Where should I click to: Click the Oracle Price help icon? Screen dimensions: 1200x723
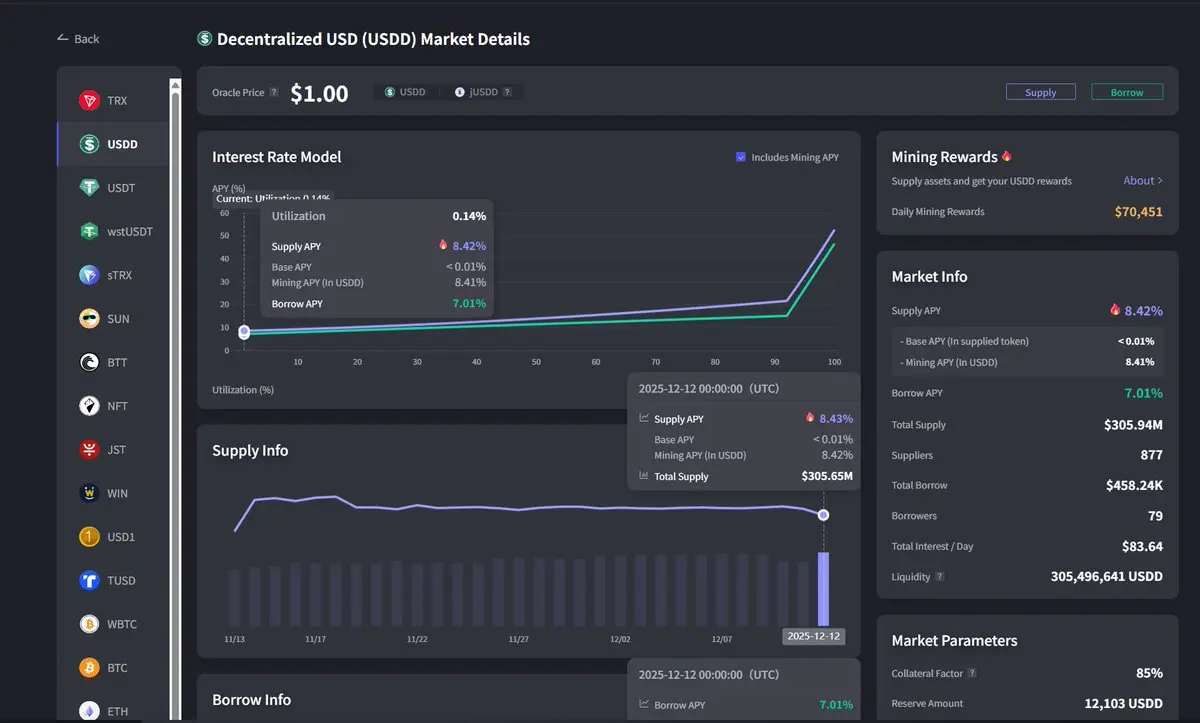click(x=274, y=92)
